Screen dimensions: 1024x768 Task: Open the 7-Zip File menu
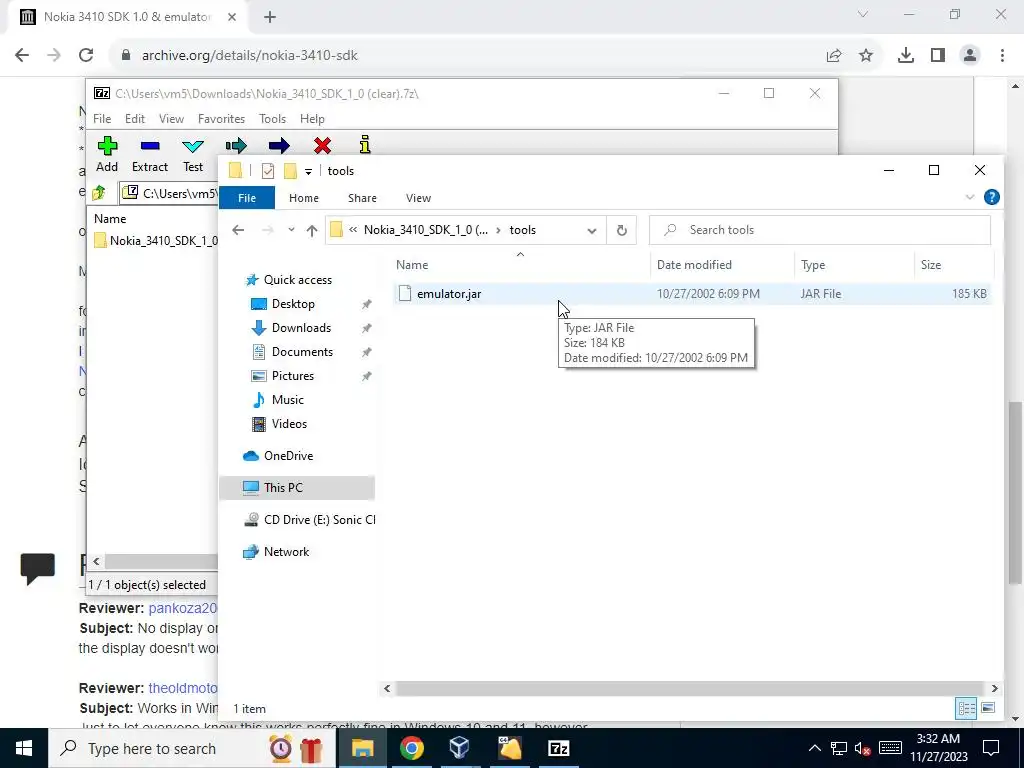tap(102, 119)
